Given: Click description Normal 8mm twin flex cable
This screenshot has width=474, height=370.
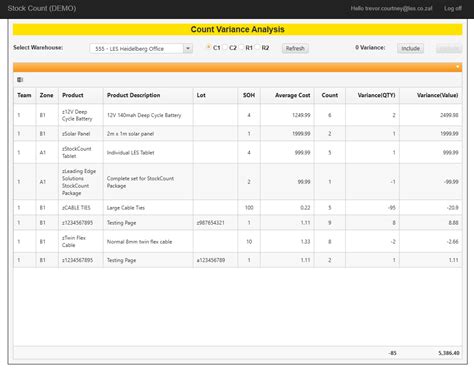Looking at the screenshot, I should [x=139, y=242].
